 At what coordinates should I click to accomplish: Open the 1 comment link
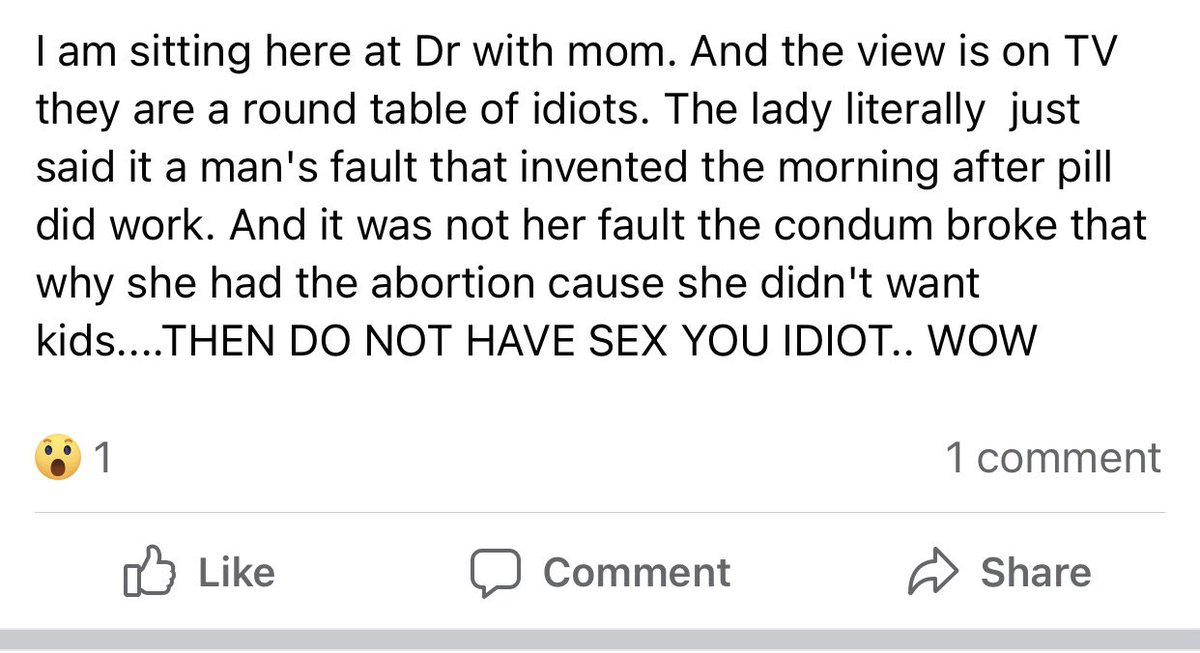tap(1053, 458)
